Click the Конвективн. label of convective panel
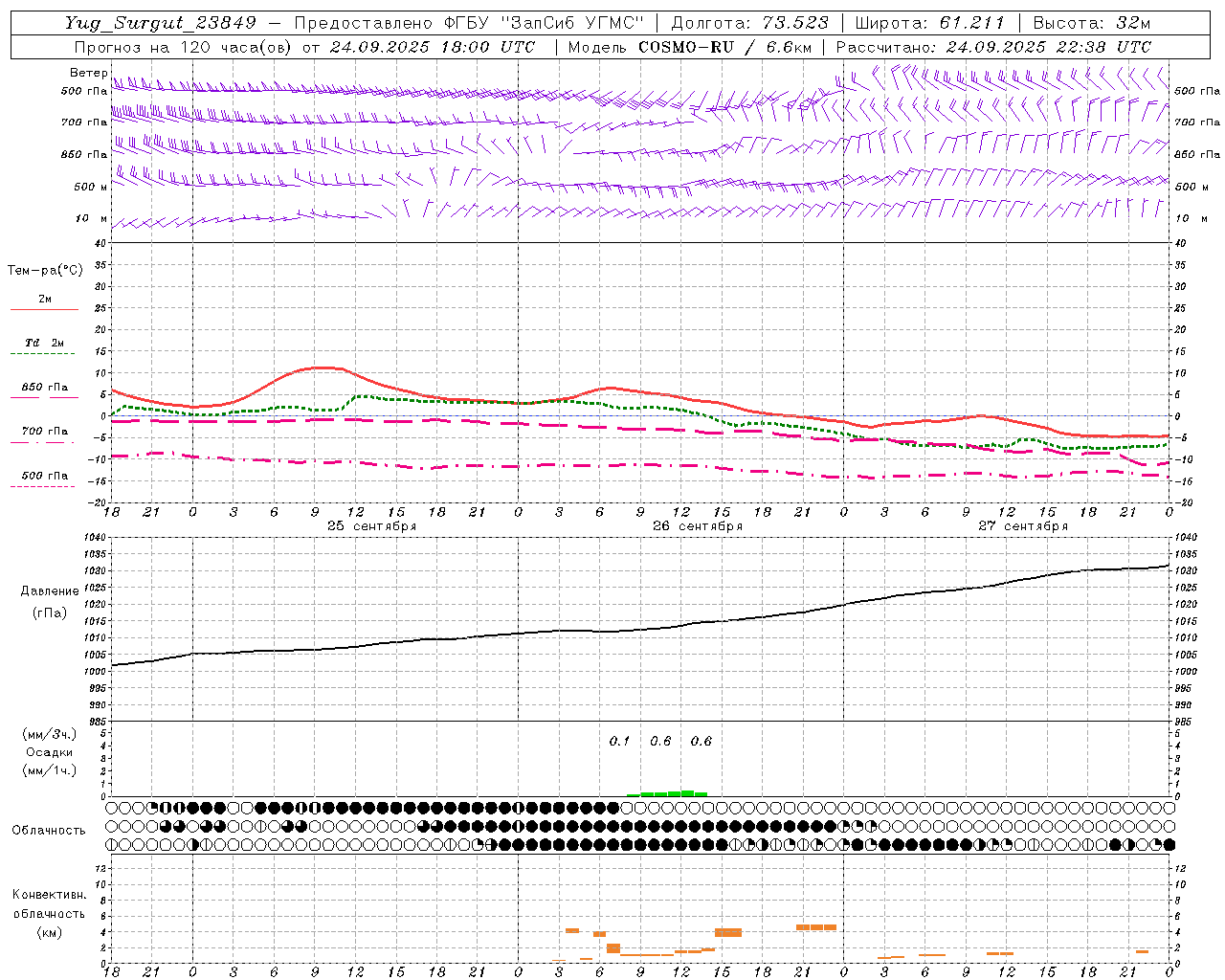Screen dimensions: 1225x980 tap(49, 895)
